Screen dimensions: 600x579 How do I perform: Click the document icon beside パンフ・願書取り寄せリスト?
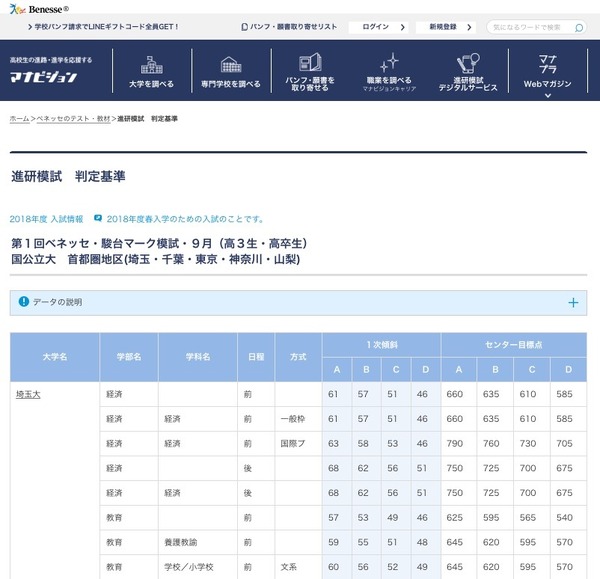(x=244, y=27)
